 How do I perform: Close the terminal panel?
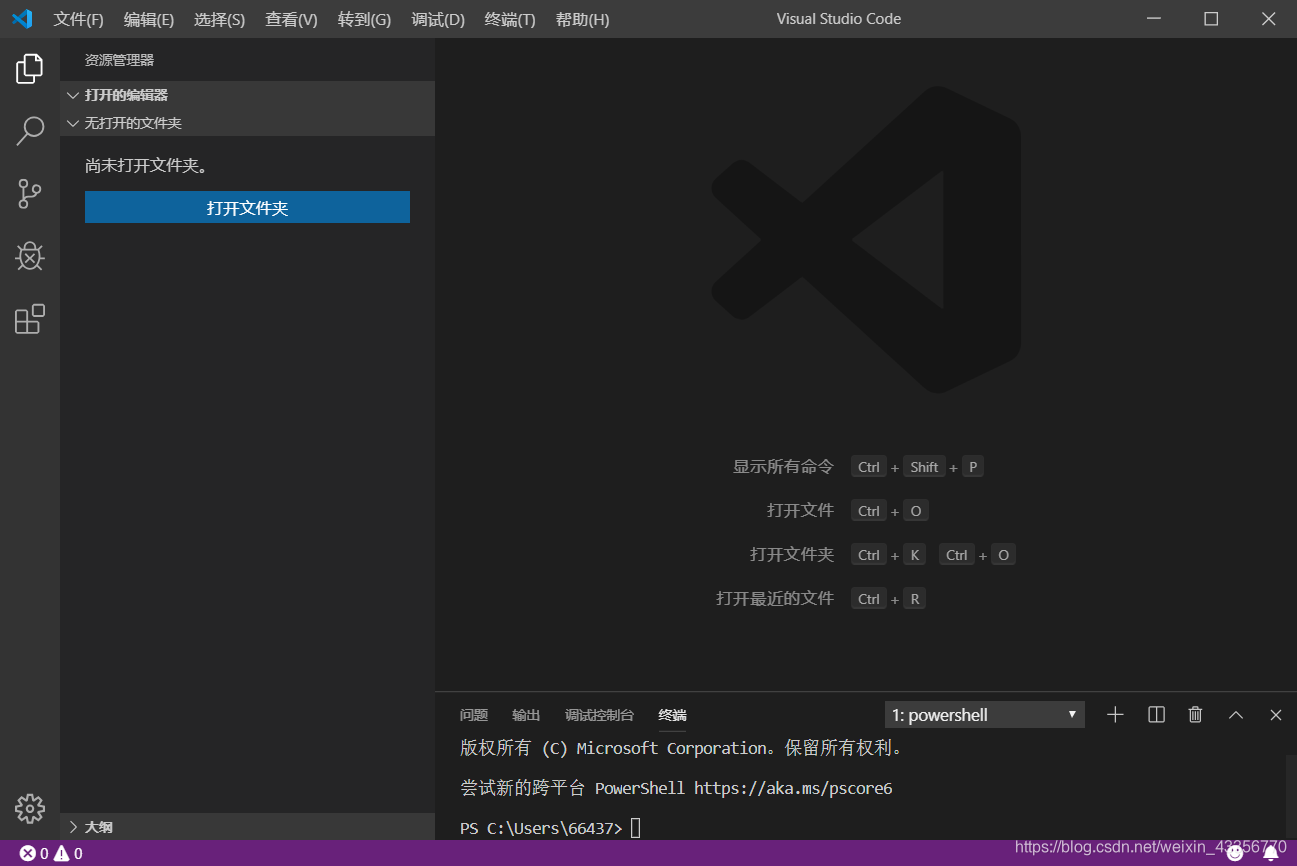pos(1276,715)
